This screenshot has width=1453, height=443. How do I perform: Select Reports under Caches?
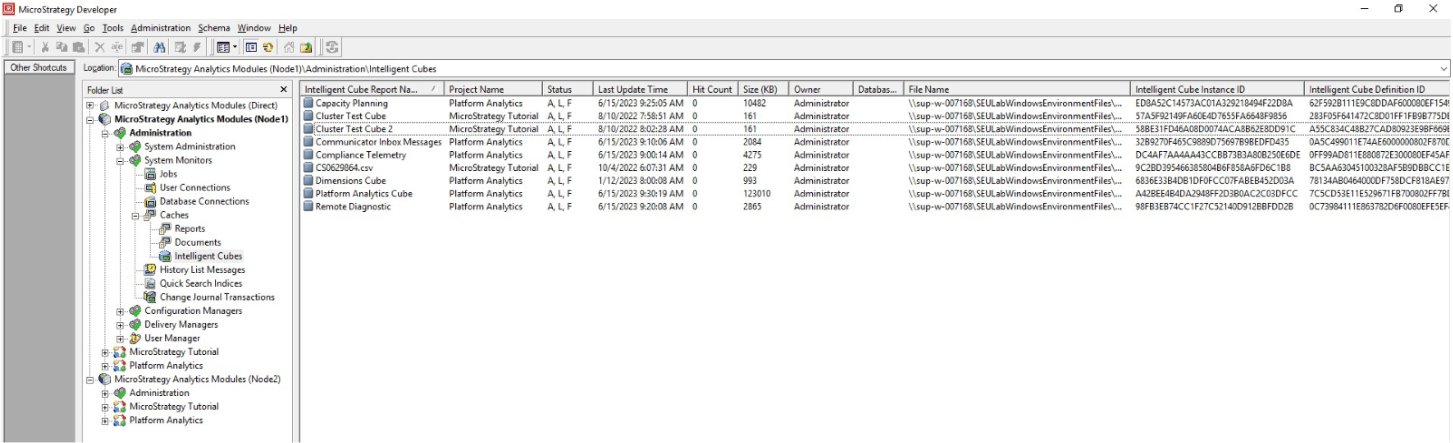point(189,229)
